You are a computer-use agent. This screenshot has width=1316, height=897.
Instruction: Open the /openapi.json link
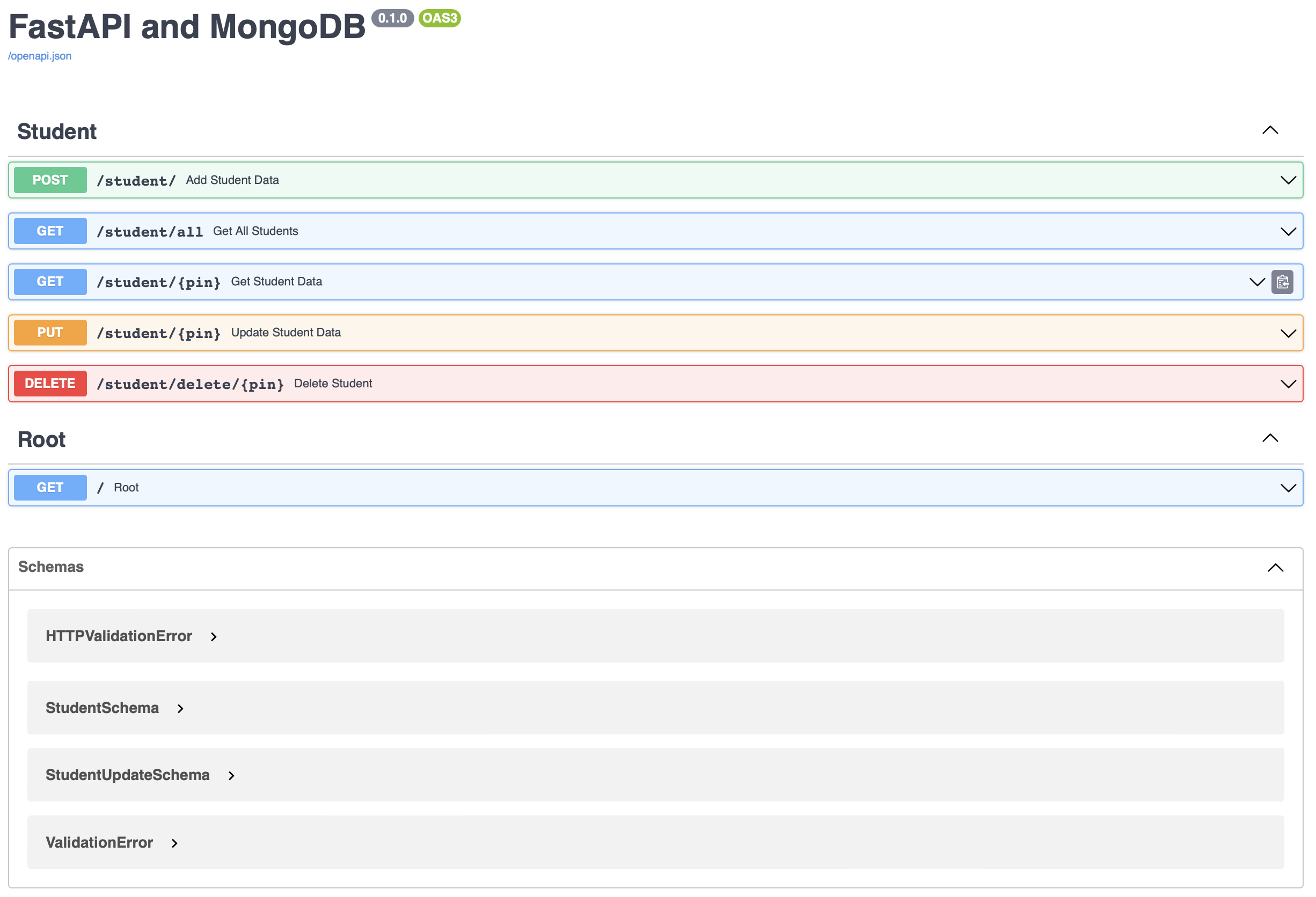[40, 56]
